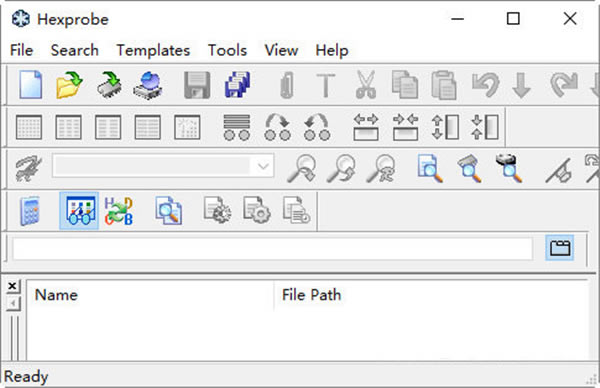This screenshot has height=388, width=600.
Task: Select the finest-cell grid grouping icon
Action: tap(29, 127)
